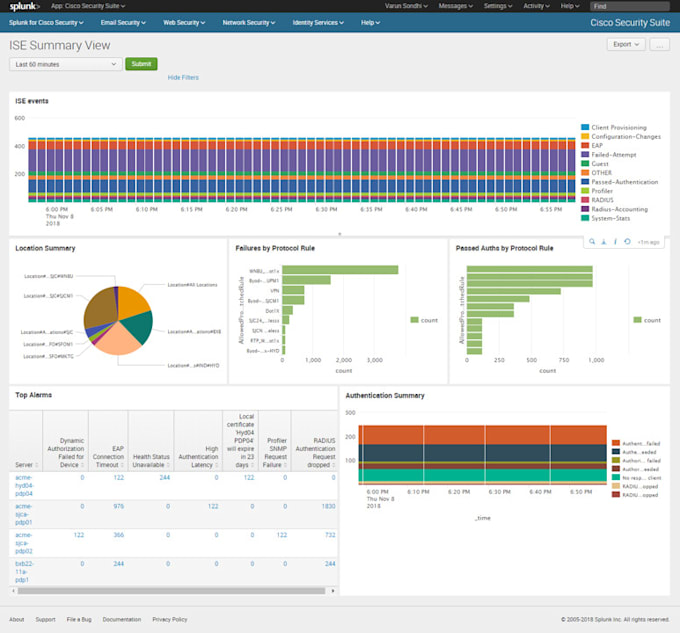680x633 pixels.
Task: Click in the Find search field
Action: [630, 6]
